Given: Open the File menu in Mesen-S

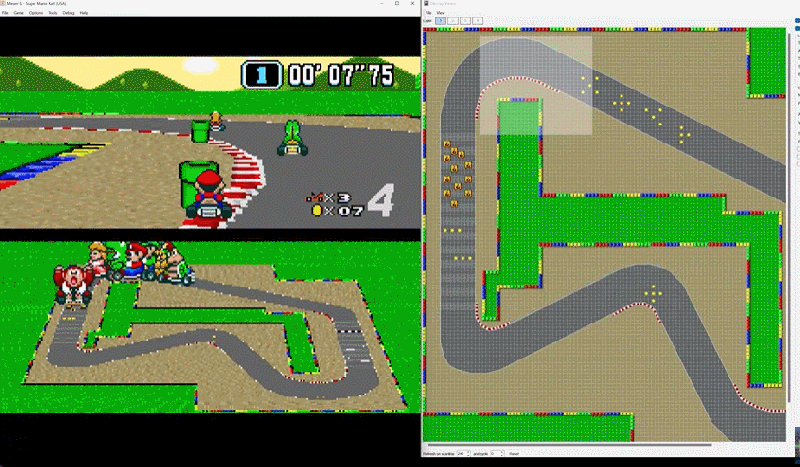Looking at the screenshot, I should pos(5,13).
